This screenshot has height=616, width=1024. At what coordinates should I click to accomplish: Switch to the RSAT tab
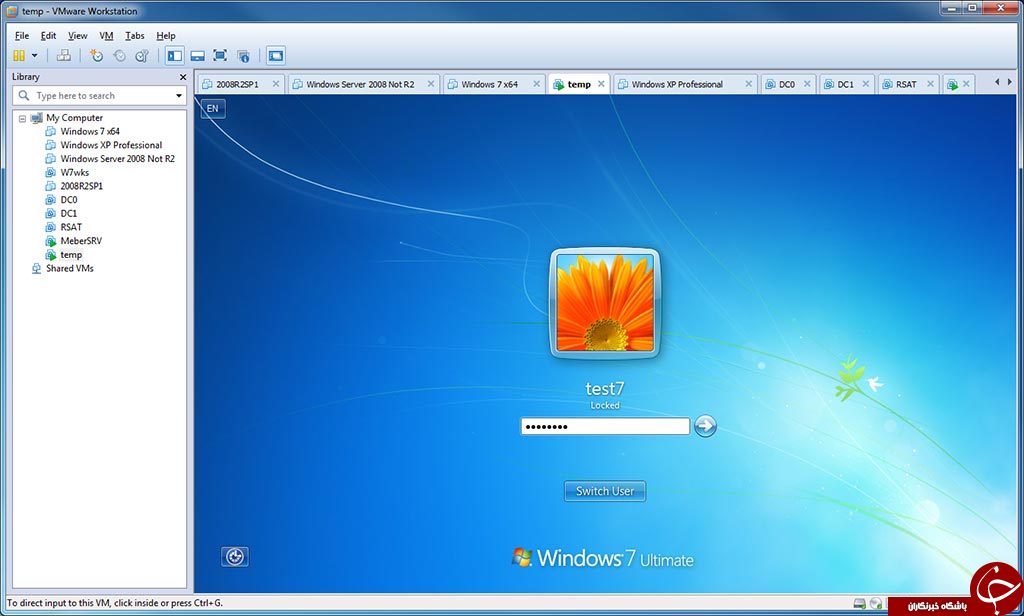coord(906,84)
